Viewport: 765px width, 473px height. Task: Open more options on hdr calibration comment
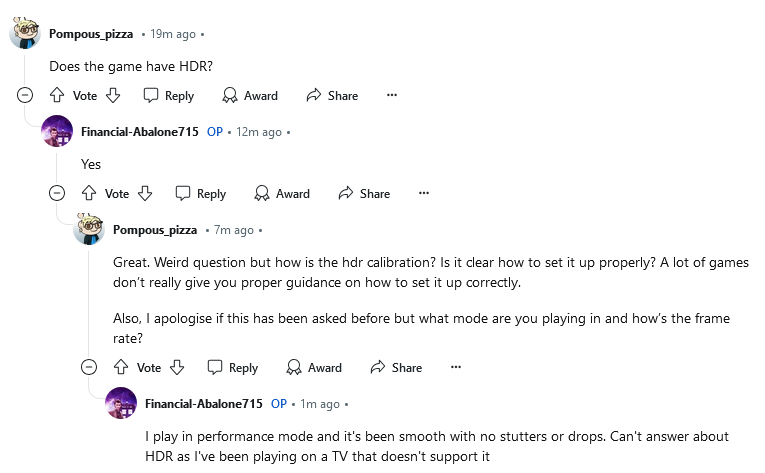tap(456, 367)
